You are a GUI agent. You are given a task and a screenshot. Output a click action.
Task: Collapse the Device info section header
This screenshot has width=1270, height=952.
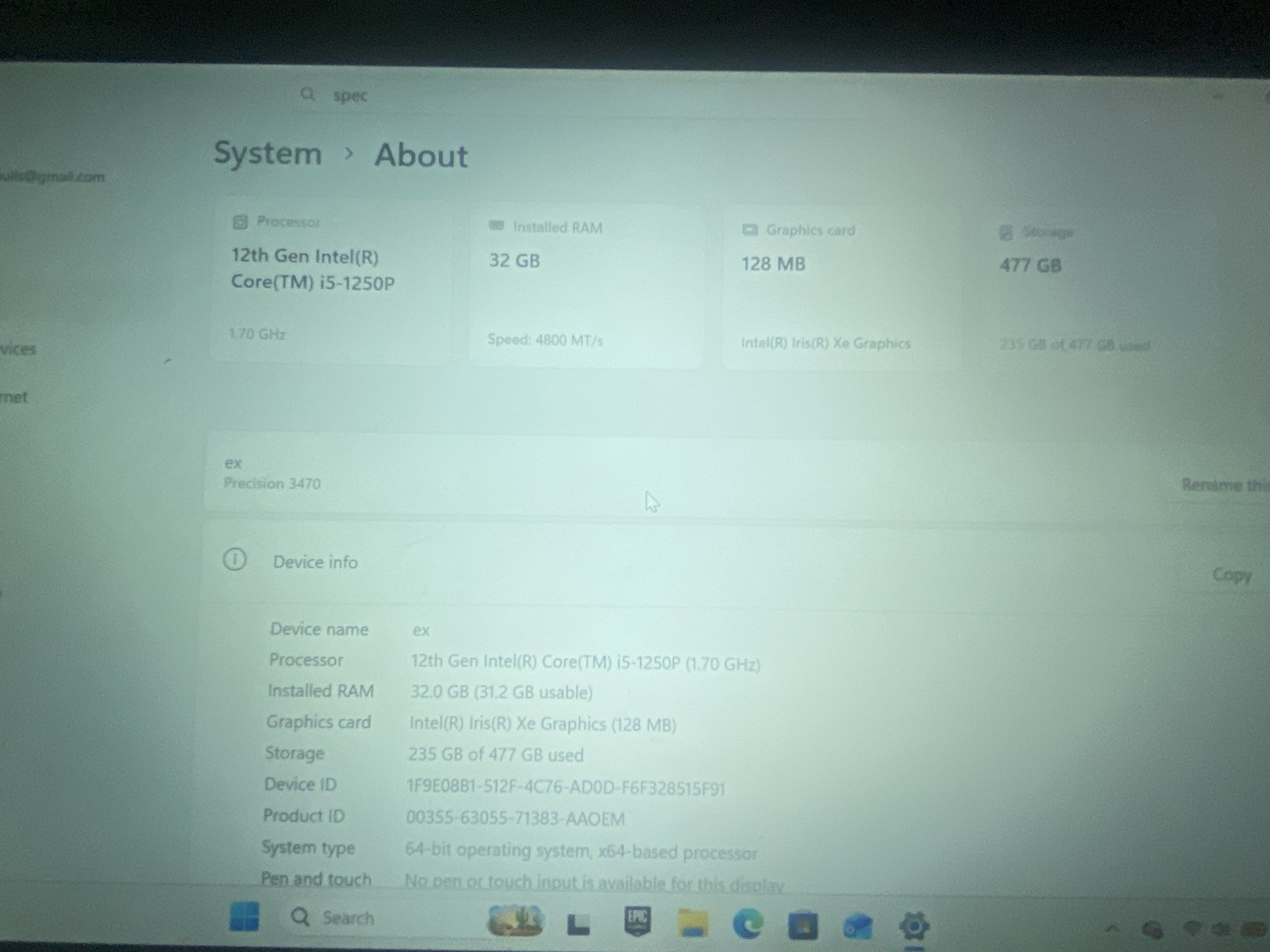tap(734, 565)
